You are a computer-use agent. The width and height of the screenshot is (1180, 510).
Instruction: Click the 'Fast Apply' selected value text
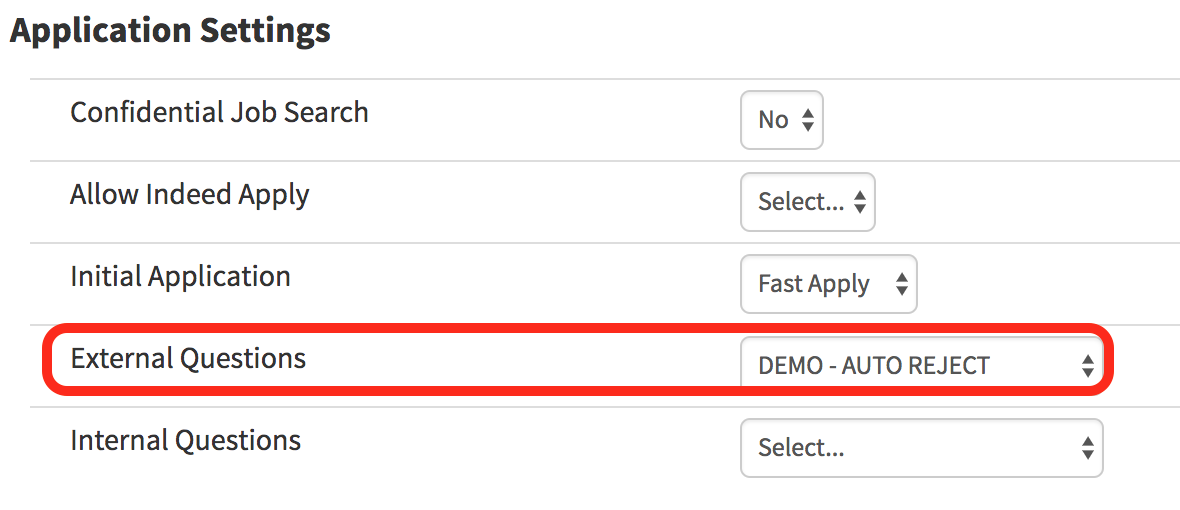tap(813, 285)
